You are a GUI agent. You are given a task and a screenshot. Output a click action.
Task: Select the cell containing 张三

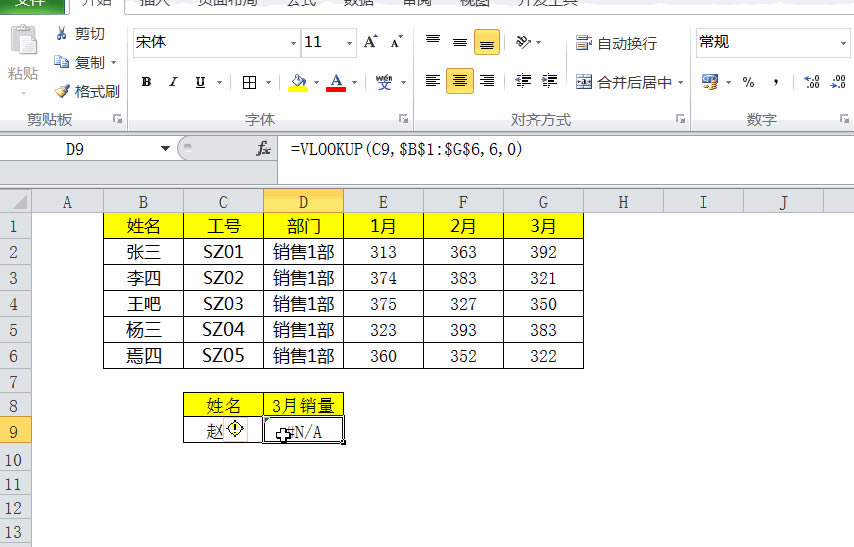(x=143, y=252)
